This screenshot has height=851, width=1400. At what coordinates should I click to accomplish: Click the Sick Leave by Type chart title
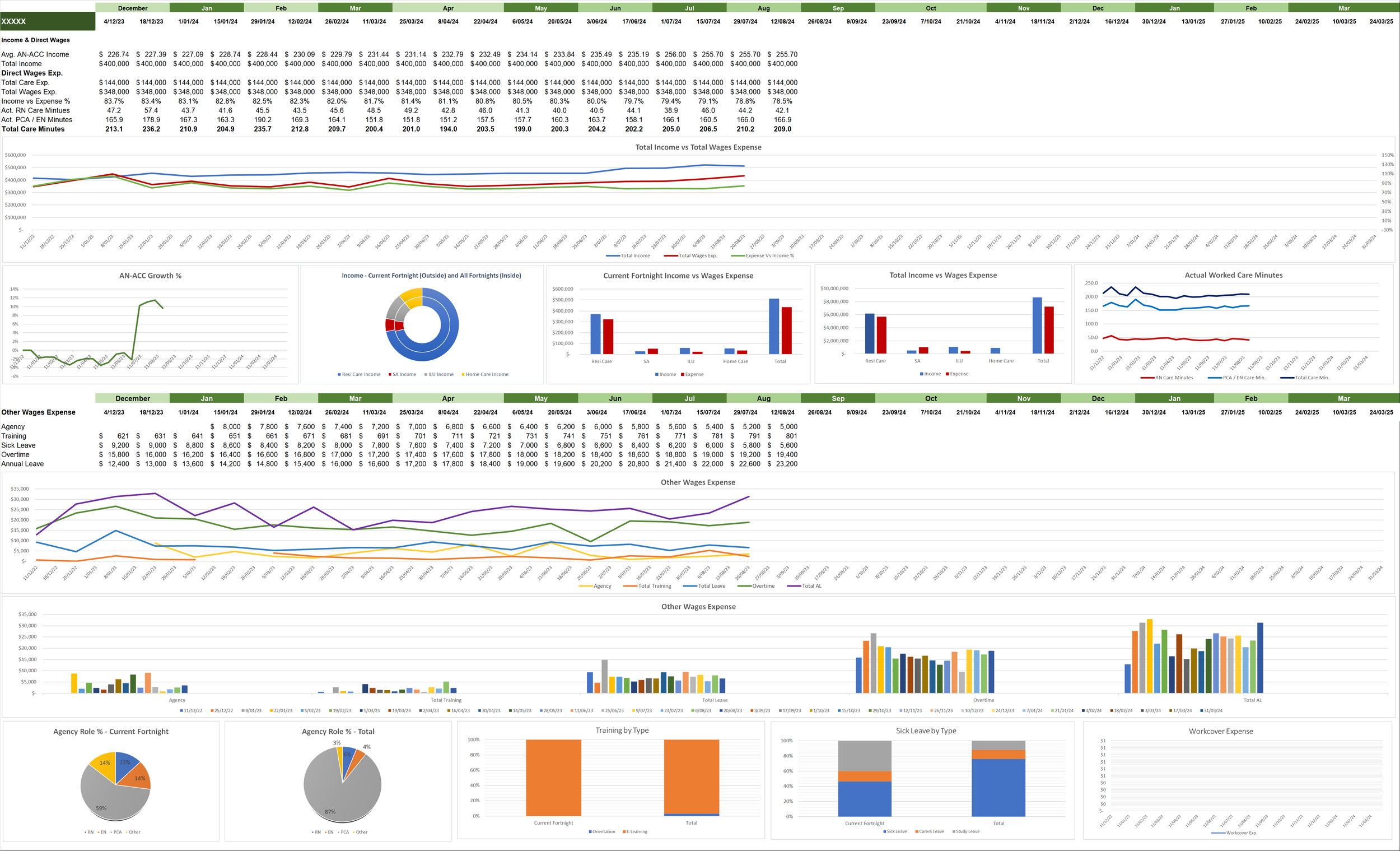coord(926,731)
